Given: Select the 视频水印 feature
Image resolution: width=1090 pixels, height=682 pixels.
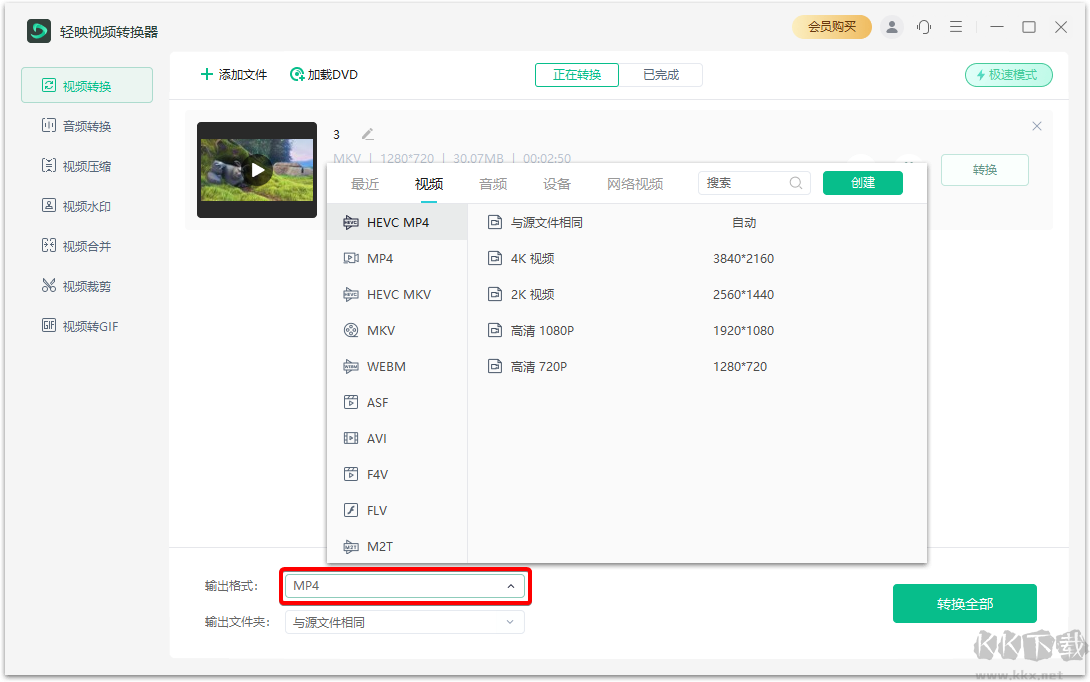Looking at the screenshot, I should pos(87,205).
